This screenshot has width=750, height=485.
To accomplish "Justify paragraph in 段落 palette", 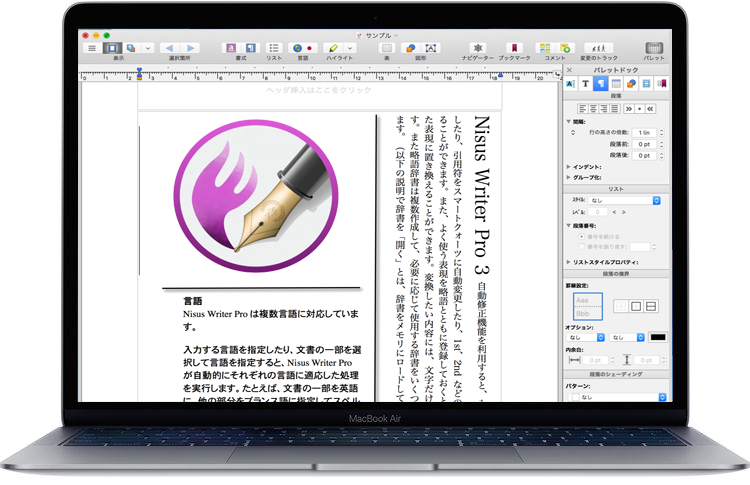I will click(615, 109).
